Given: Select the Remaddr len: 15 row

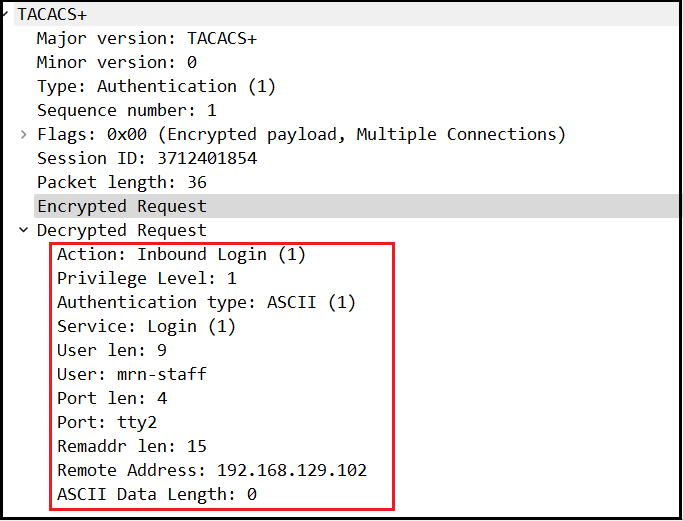Looking at the screenshot, I should point(131,446).
